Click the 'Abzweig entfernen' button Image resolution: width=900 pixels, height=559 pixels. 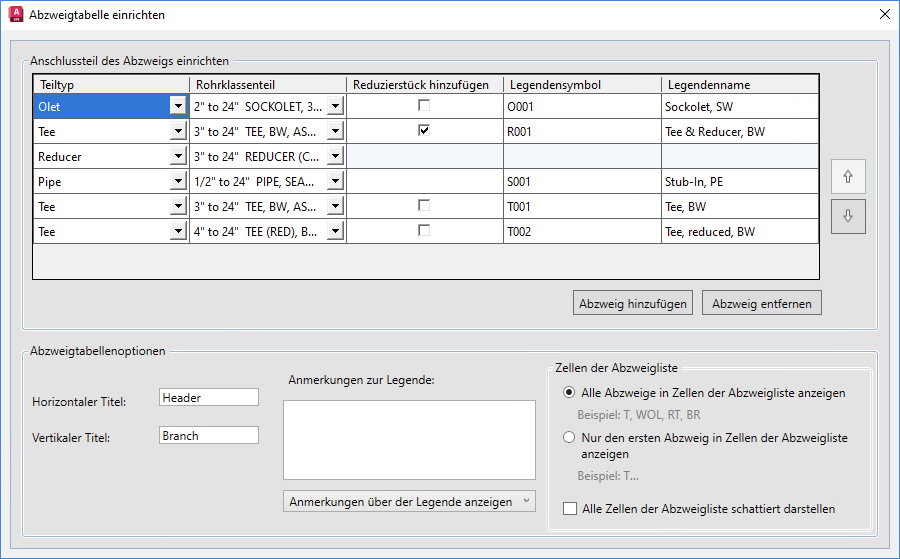[x=762, y=303]
